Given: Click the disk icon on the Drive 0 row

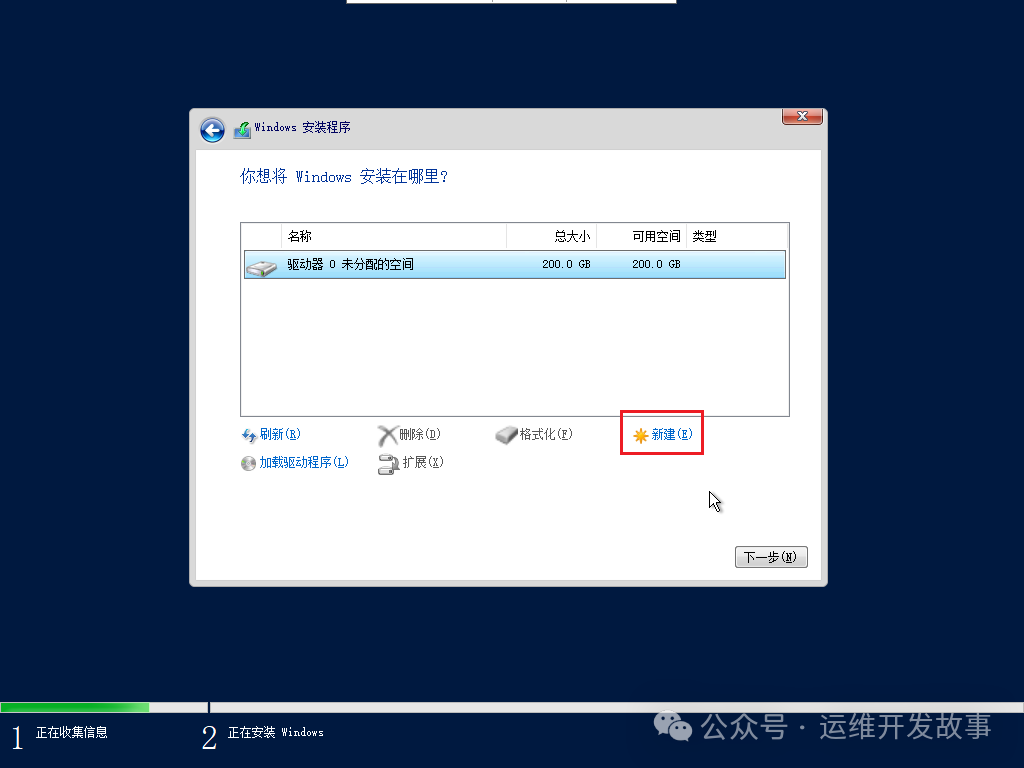Looking at the screenshot, I should tap(261, 266).
